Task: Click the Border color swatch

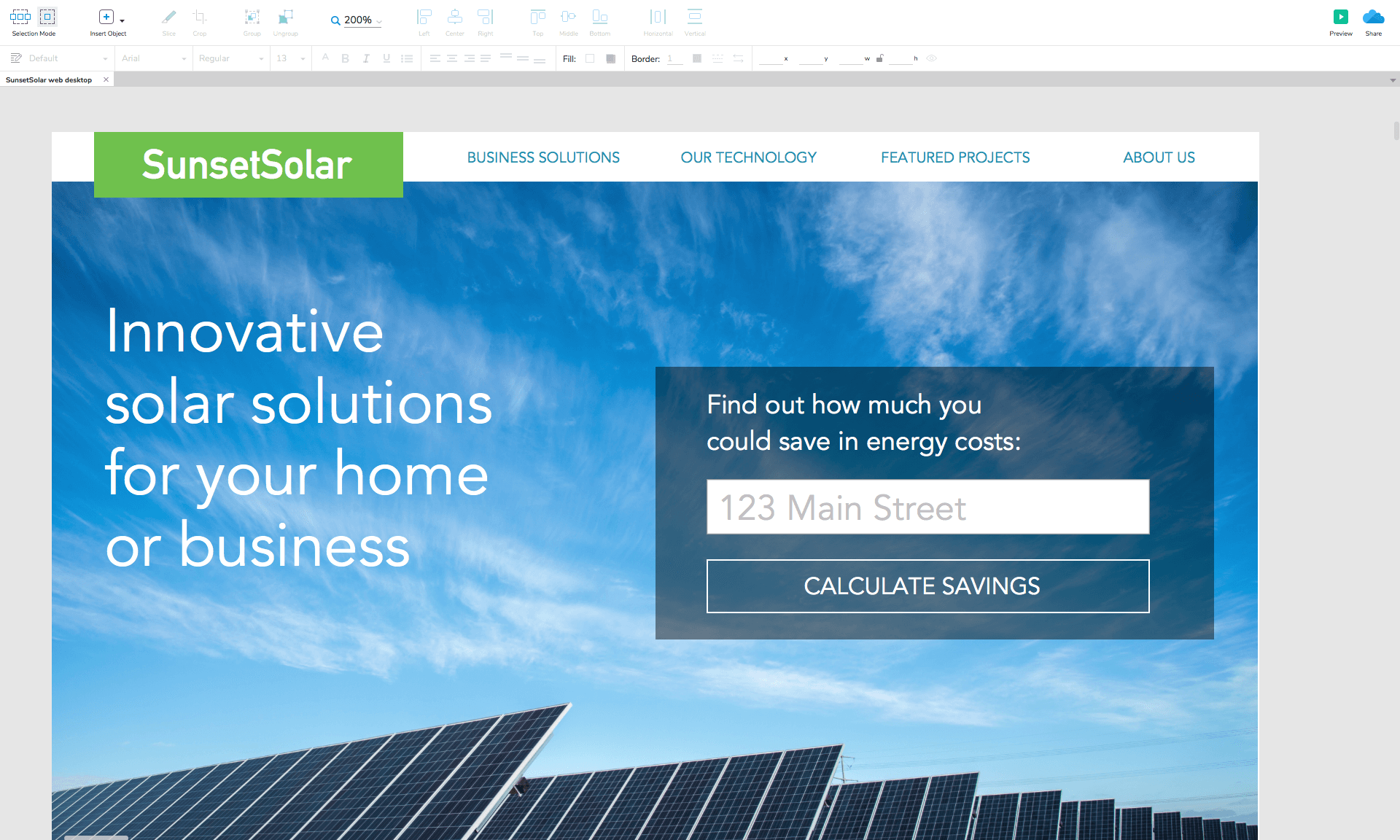Action: pyautogui.click(x=697, y=58)
